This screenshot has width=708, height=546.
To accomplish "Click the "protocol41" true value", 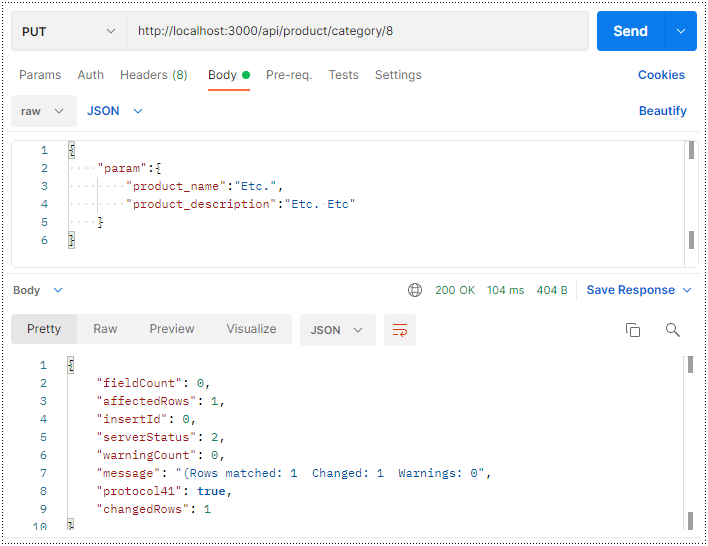I will (211, 491).
